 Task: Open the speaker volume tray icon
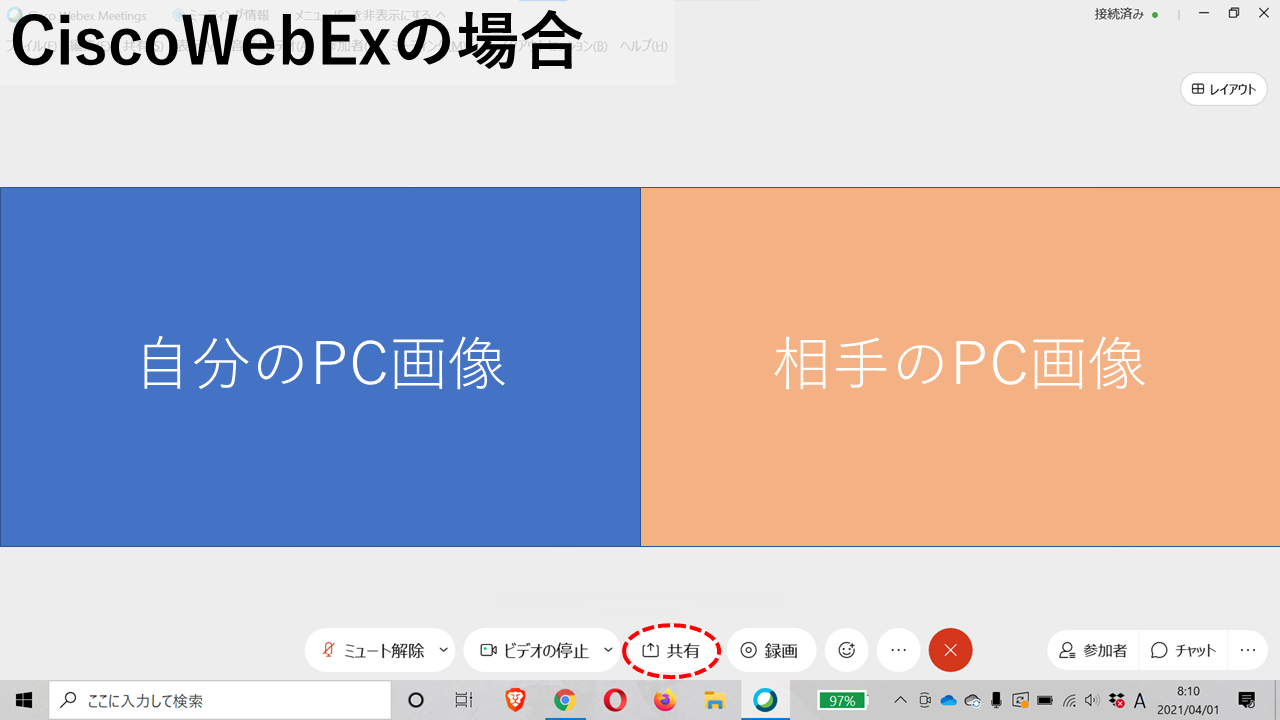1092,700
